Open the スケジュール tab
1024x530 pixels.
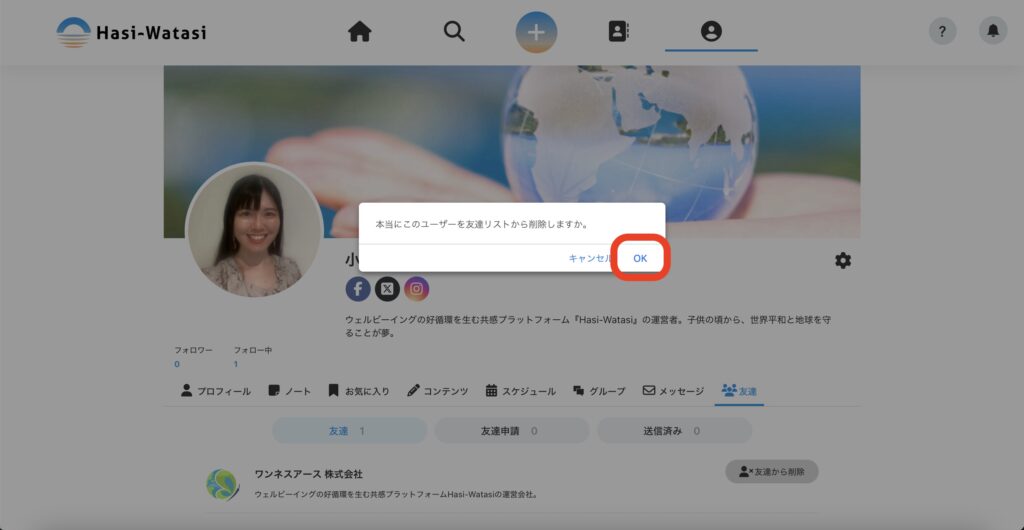[x=521, y=391]
